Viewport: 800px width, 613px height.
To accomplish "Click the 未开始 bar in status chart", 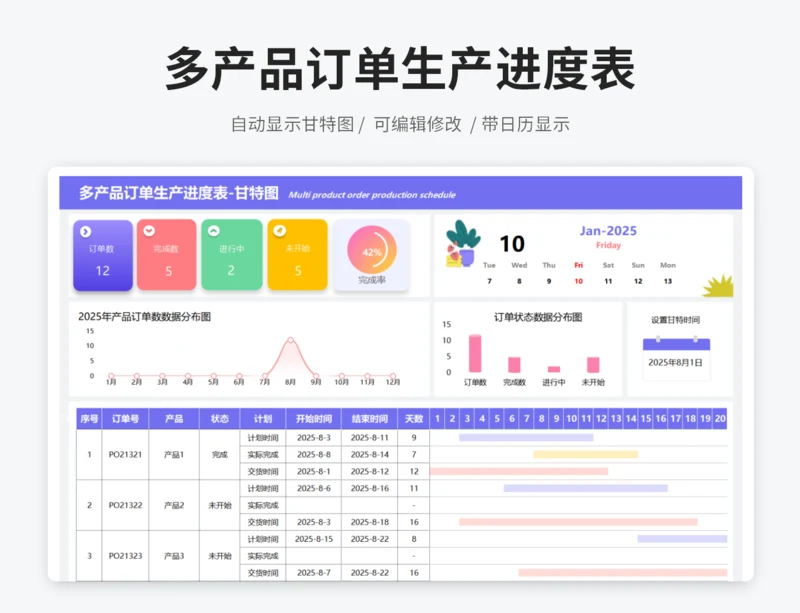I will tap(593, 364).
